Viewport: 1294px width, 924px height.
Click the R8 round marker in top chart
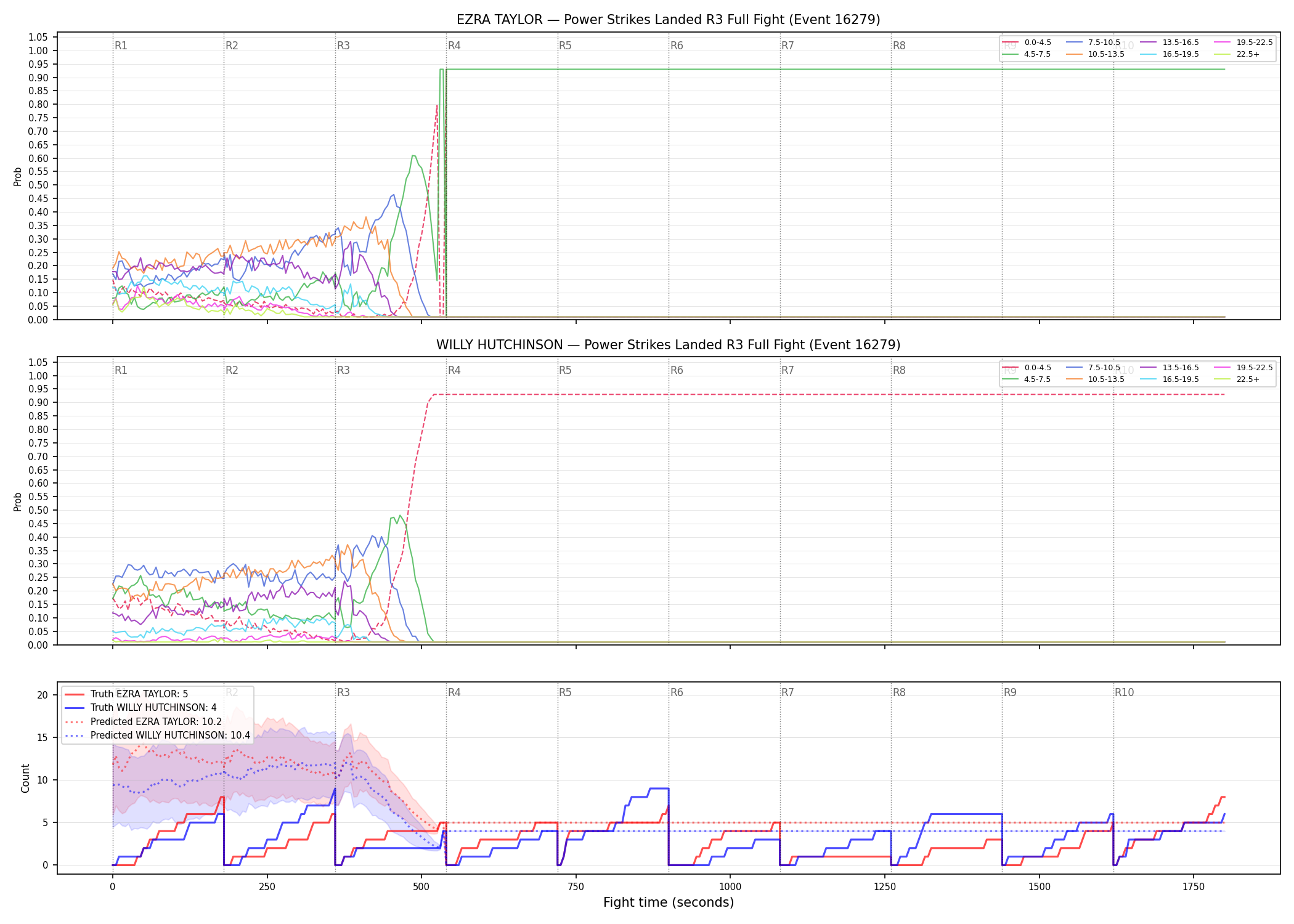tap(899, 46)
